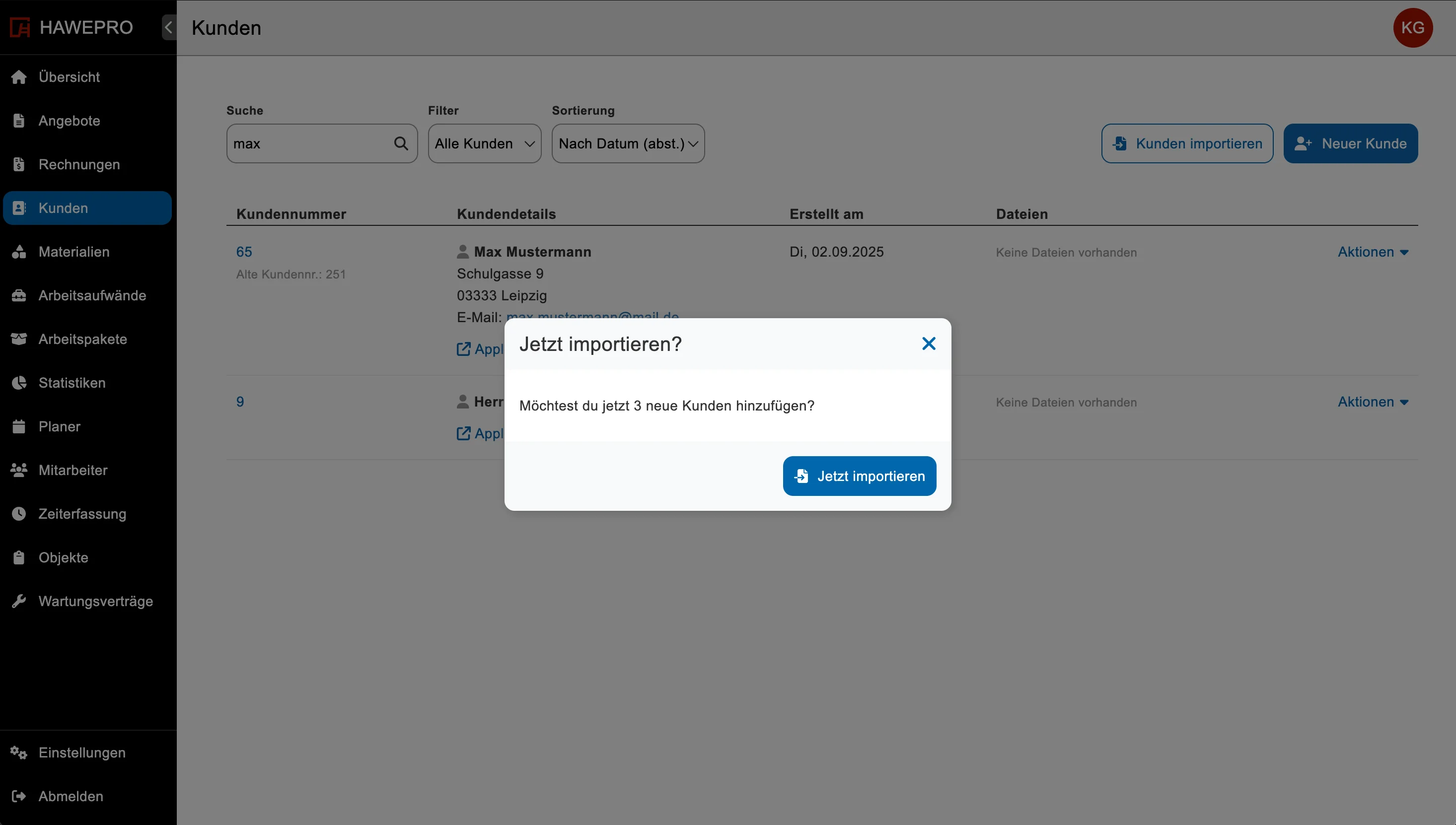Open Arbeitsaufwände in the sidebar
Image resolution: width=1456 pixels, height=825 pixels.
(87, 295)
